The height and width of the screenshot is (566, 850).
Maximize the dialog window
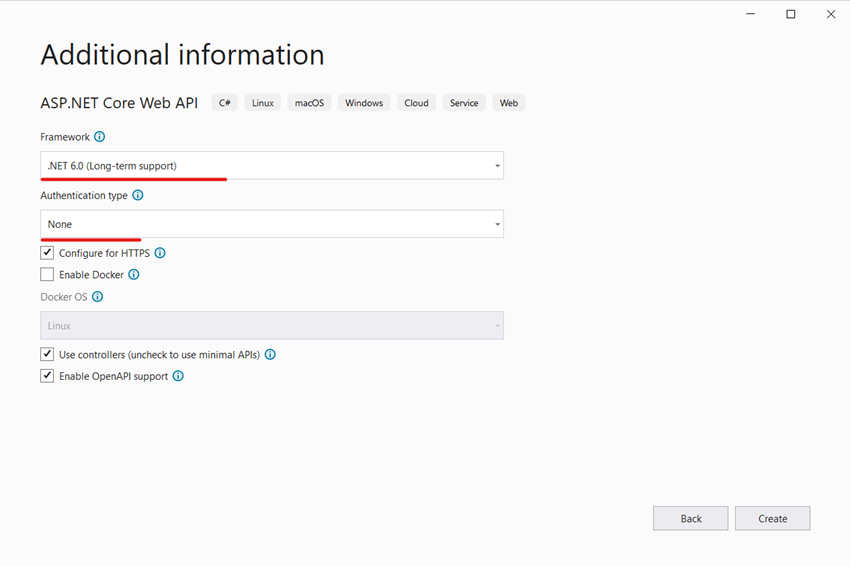(x=791, y=14)
